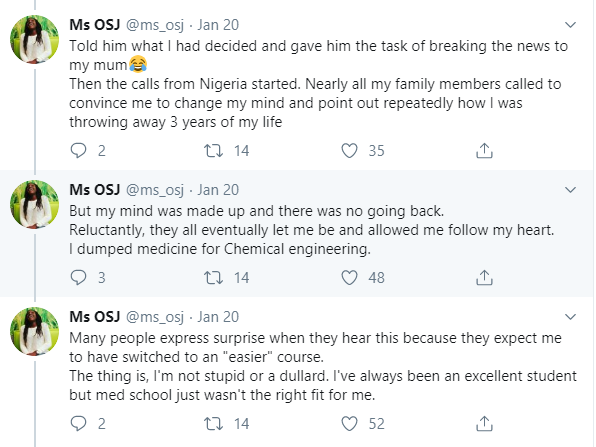Retweet the 'my mind was made up' tweet
The image size is (596, 447).
pos(213,277)
